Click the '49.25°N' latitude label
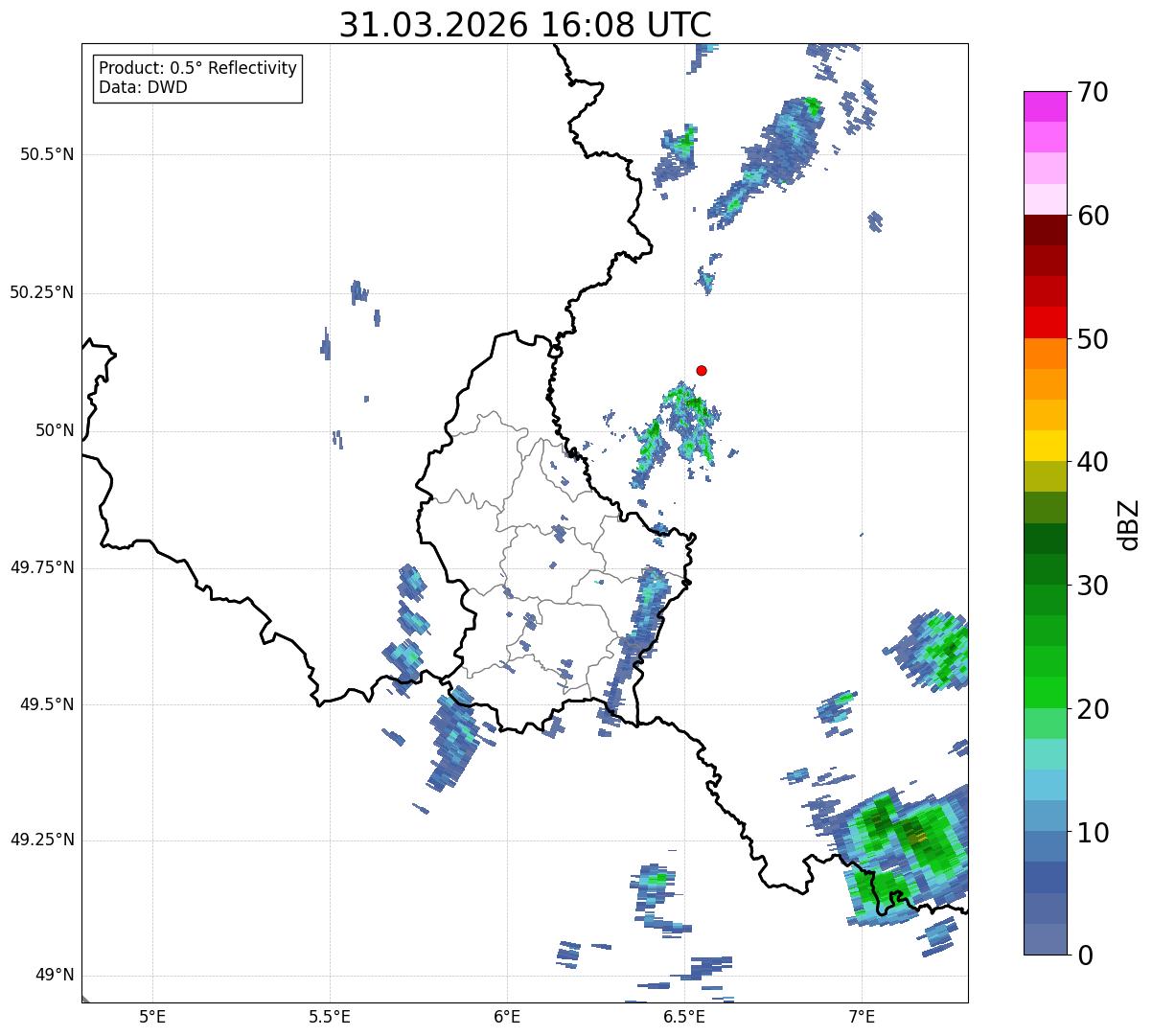Viewport: 1152px width, 1036px height. 42,840
